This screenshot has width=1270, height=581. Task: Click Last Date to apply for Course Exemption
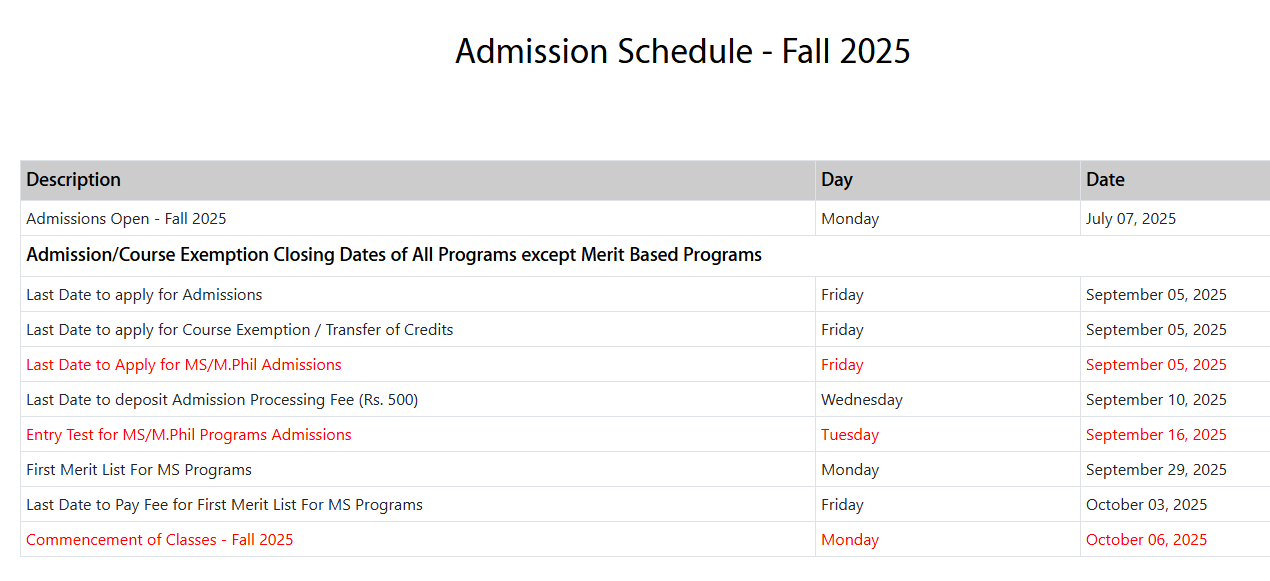[x=240, y=330]
